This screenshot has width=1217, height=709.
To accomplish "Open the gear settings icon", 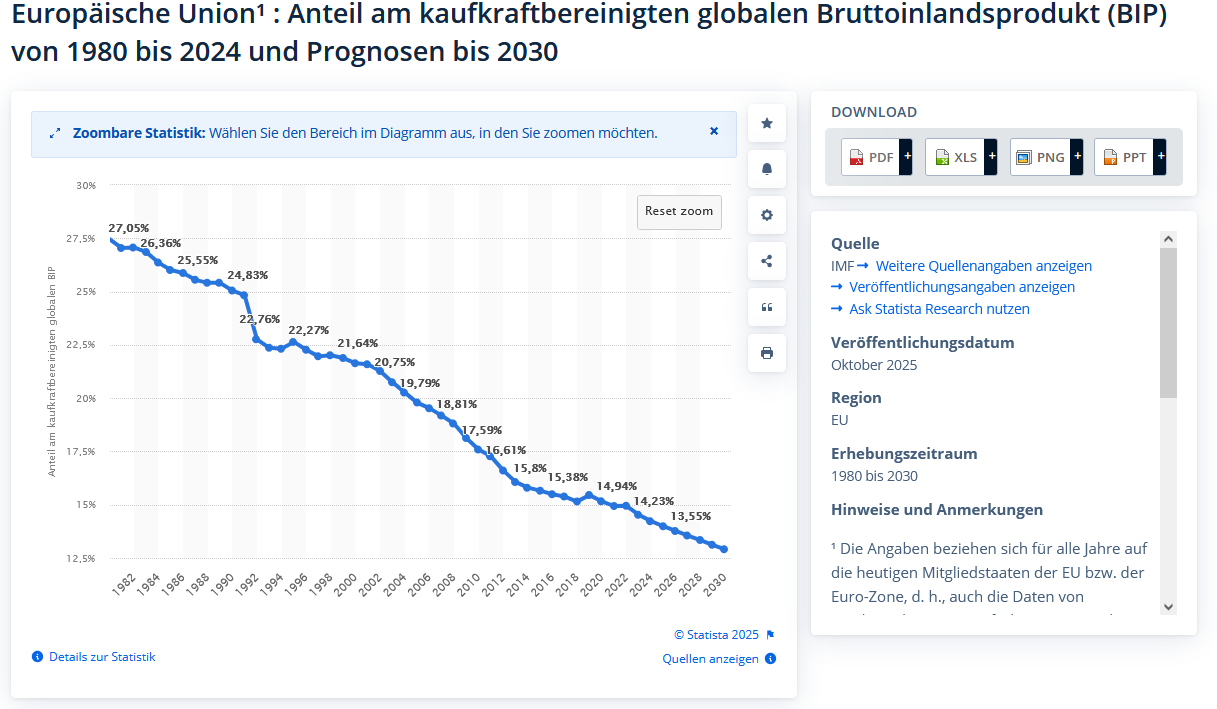I will 767,215.
